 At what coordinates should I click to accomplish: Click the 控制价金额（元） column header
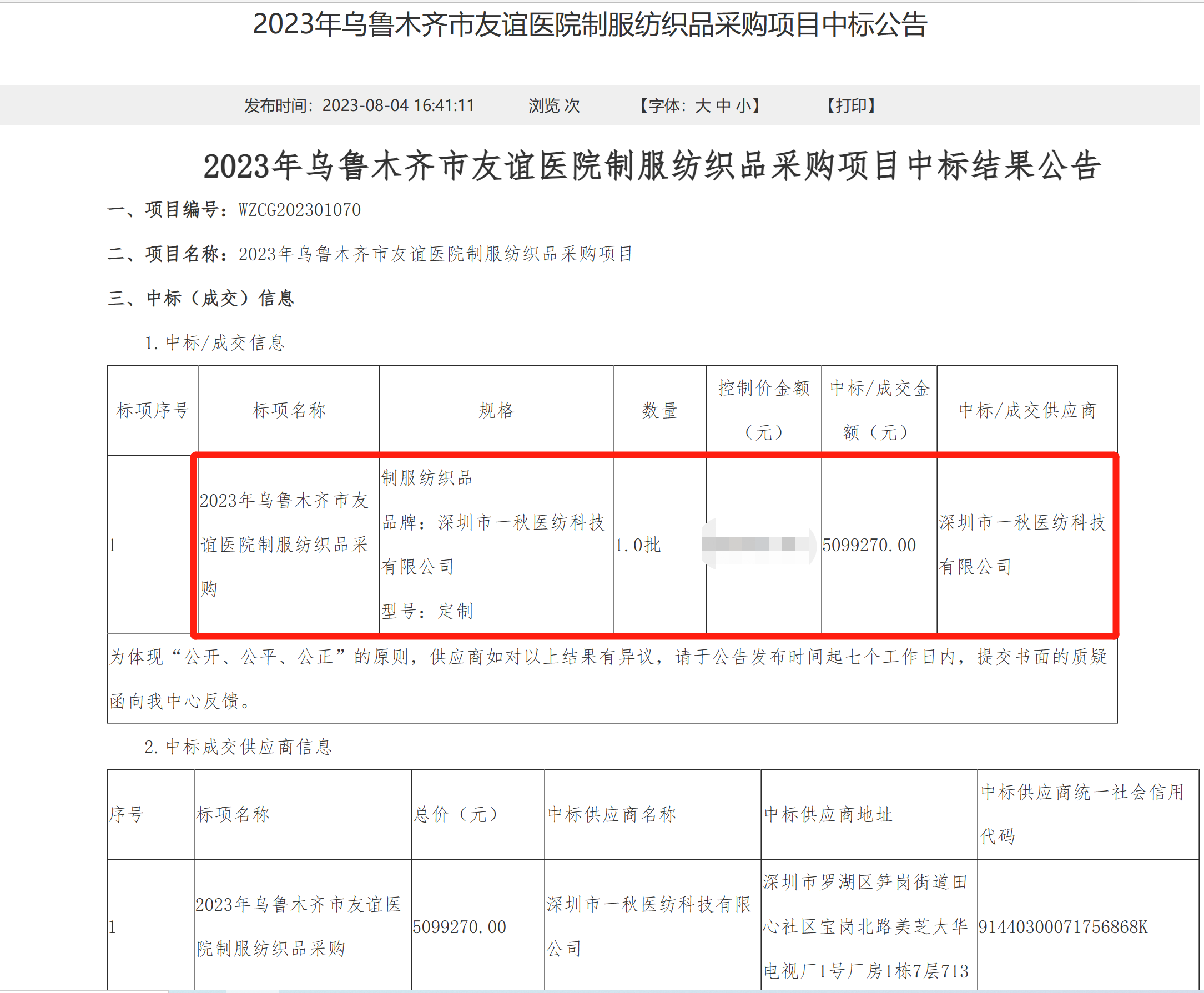pyautogui.click(x=764, y=410)
